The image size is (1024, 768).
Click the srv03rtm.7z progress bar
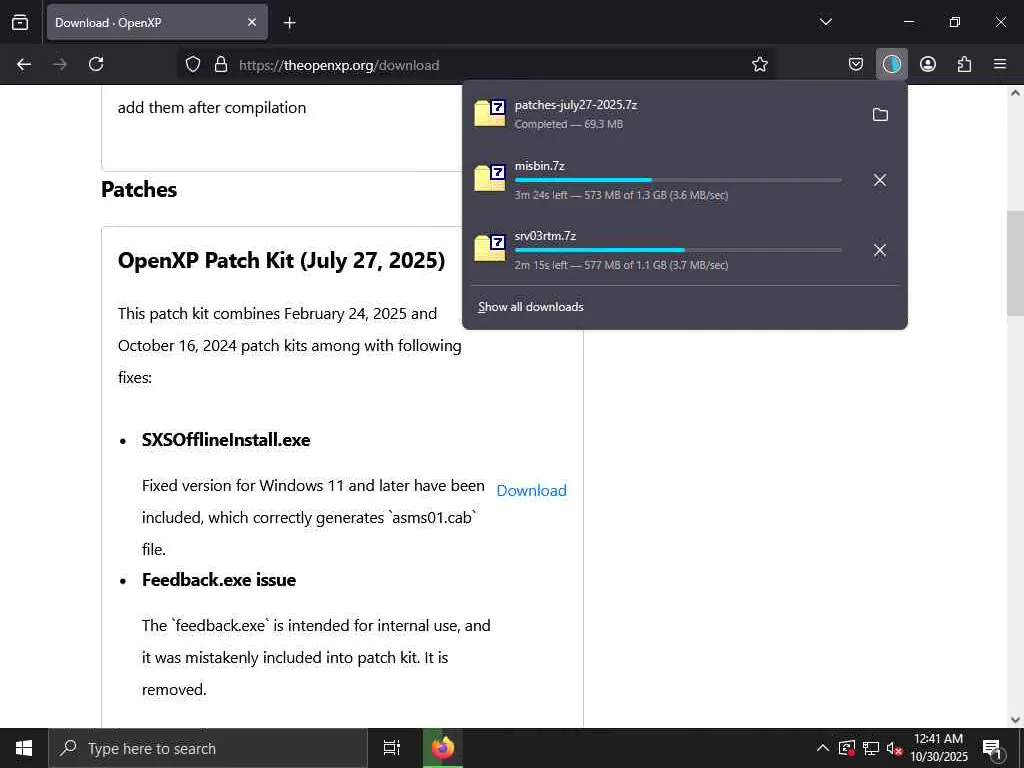678,249
